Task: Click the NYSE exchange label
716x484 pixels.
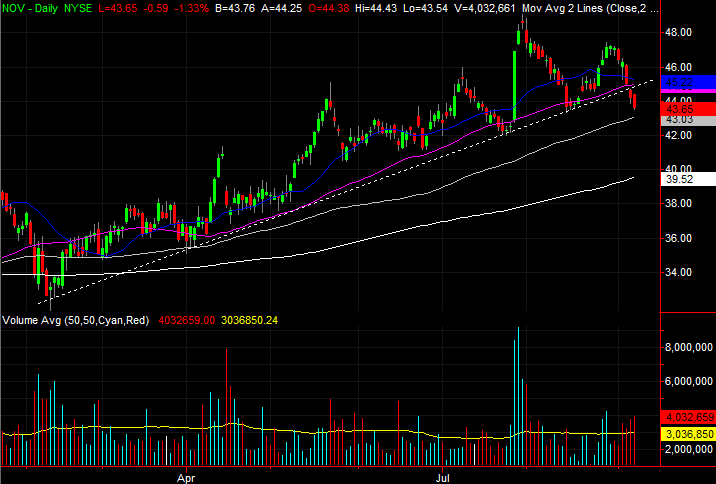Action: pos(78,8)
